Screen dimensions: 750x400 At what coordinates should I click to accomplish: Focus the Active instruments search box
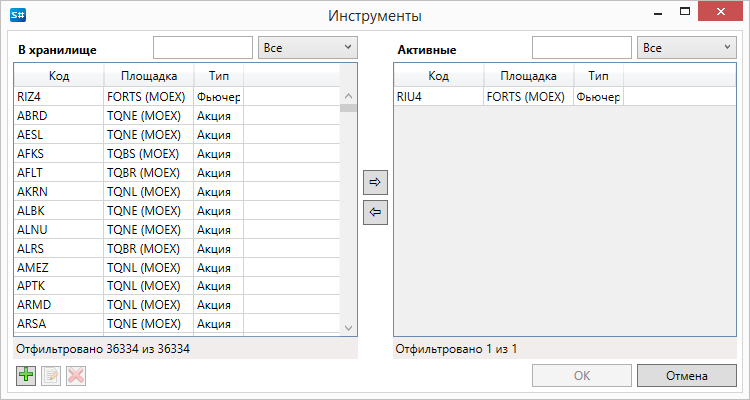(x=581, y=47)
